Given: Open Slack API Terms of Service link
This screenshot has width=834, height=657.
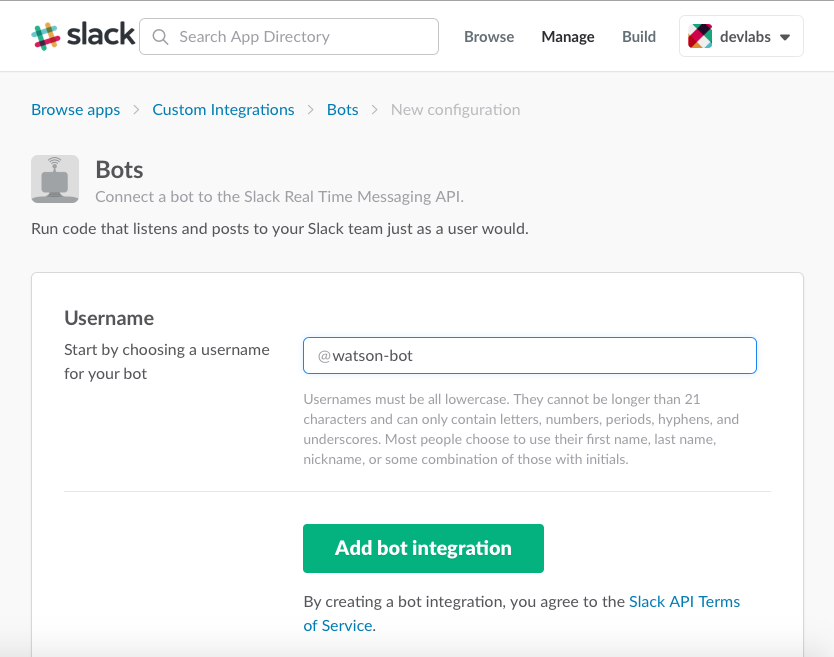Looking at the screenshot, I should click(684, 602).
